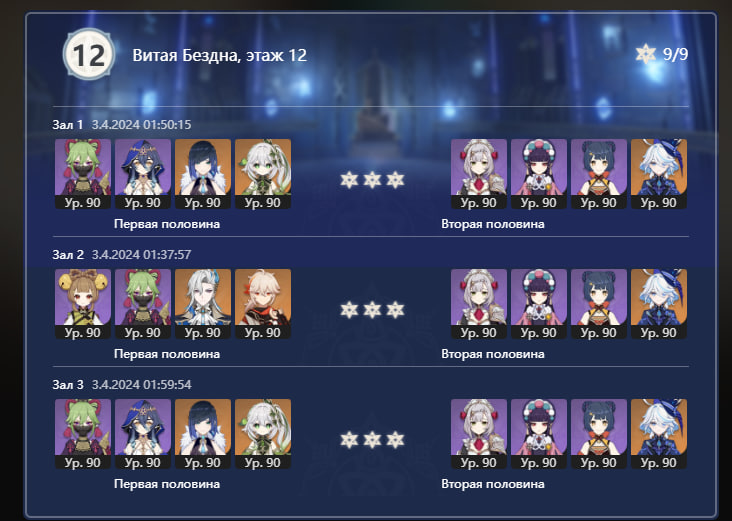Viewport: 732px width, 521px height.
Task: Click the 'Витая Бездна, этаж 12' title
Action: 219,55
